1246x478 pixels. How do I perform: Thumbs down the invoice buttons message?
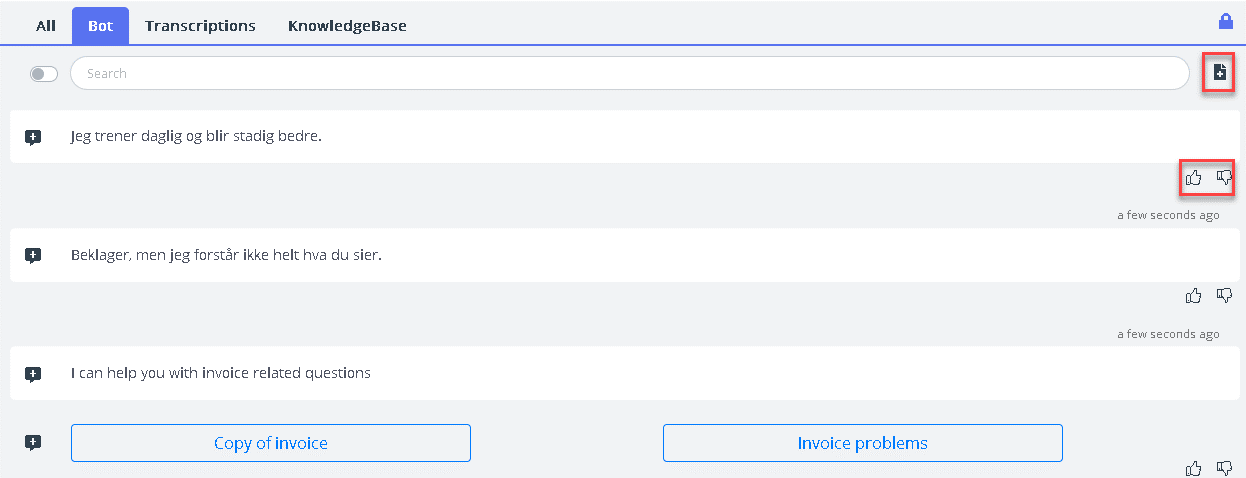(1224, 467)
